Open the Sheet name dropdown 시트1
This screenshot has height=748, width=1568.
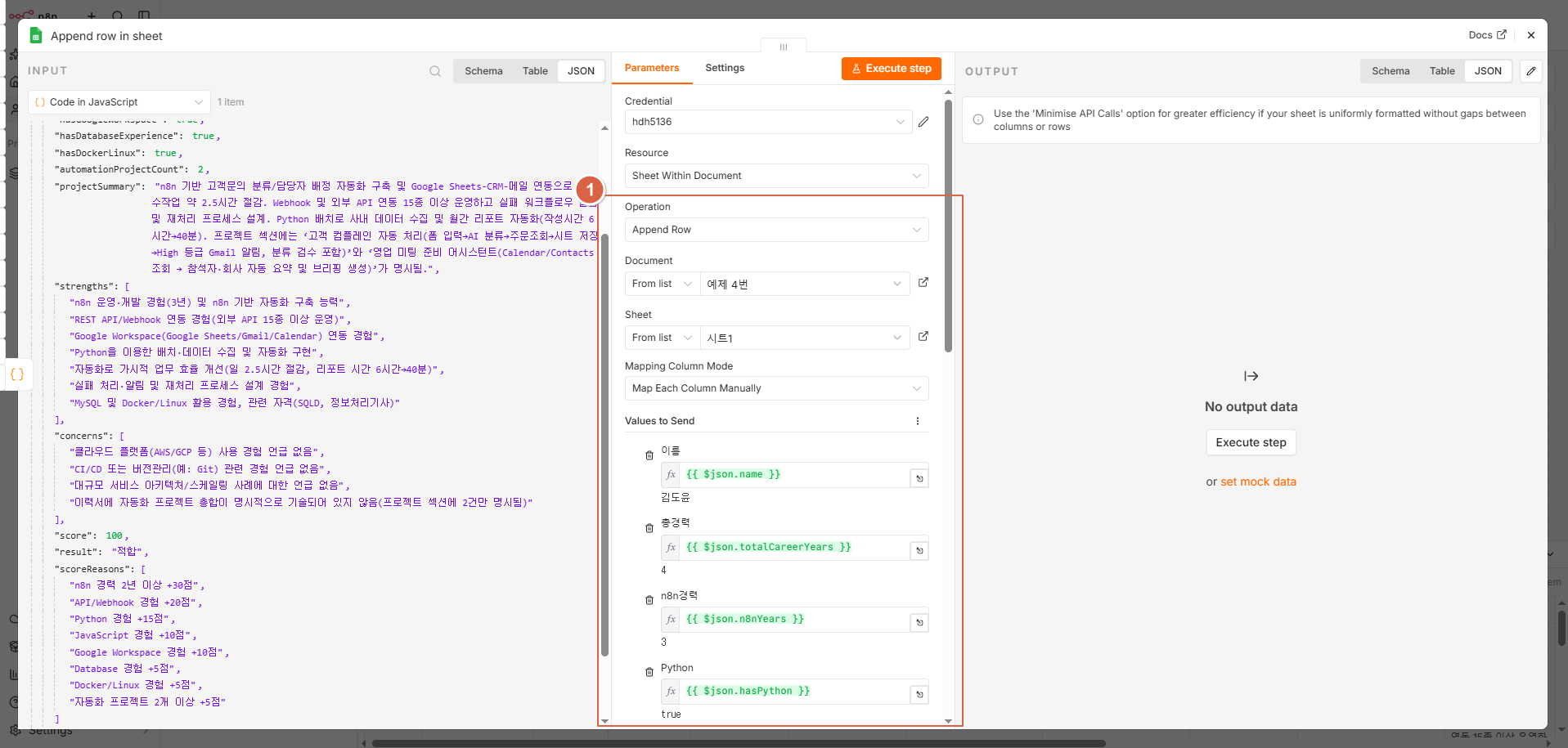pyautogui.click(x=805, y=338)
